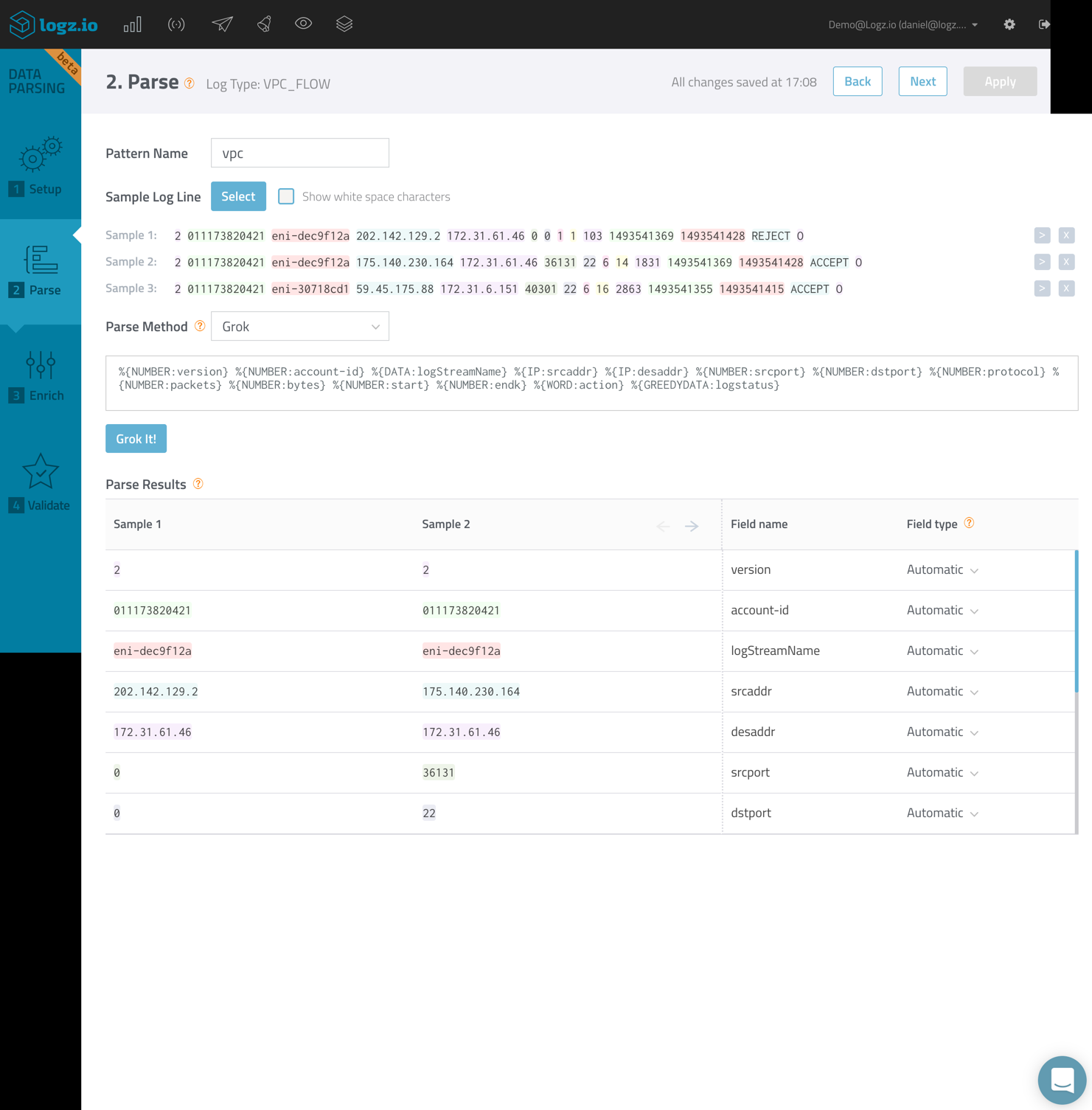The height and width of the screenshot is (1110, 1092).
Task: Click the logout icon
Action: (1044, 24)
